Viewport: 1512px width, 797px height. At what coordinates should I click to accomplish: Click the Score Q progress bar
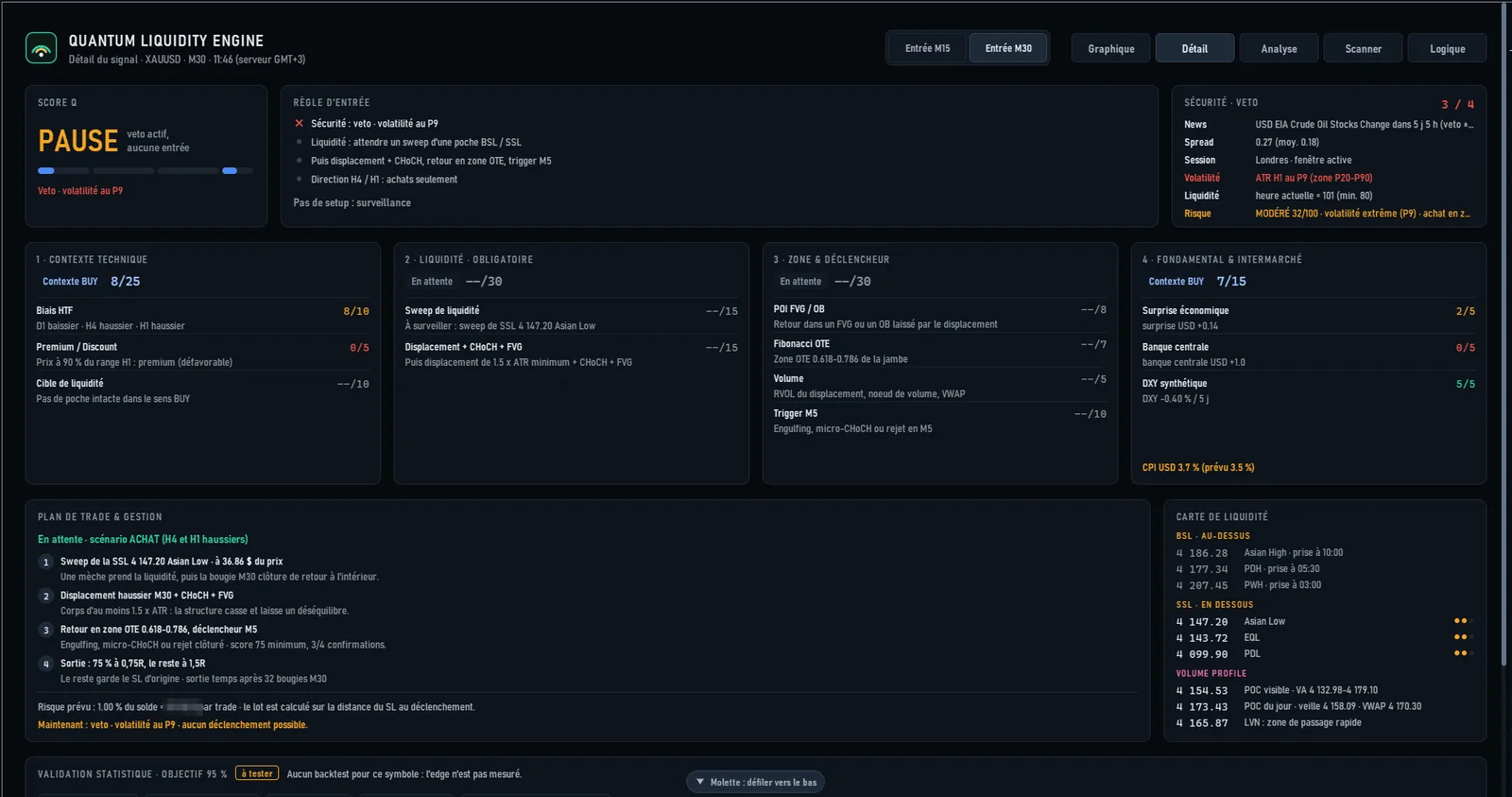(x=146, y=171)
